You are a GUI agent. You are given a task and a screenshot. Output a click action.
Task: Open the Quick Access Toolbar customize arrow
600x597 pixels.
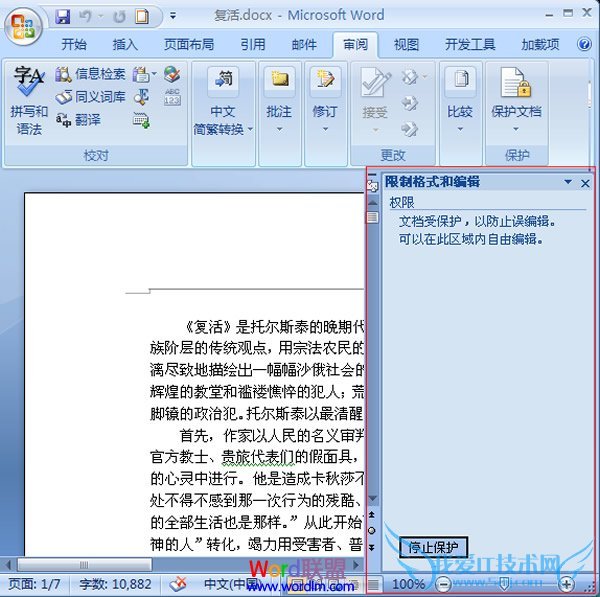coord(173,16)
